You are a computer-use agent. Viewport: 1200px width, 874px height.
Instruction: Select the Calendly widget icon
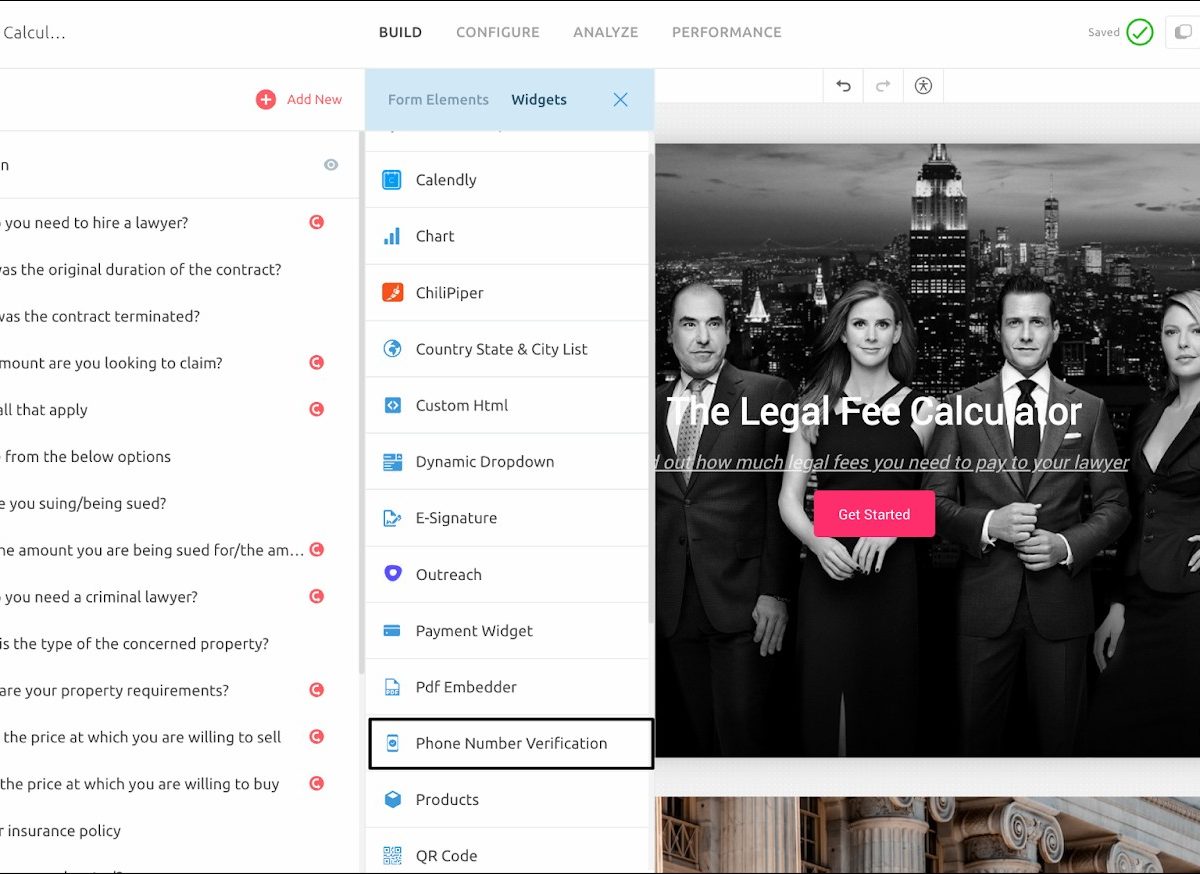392,180
